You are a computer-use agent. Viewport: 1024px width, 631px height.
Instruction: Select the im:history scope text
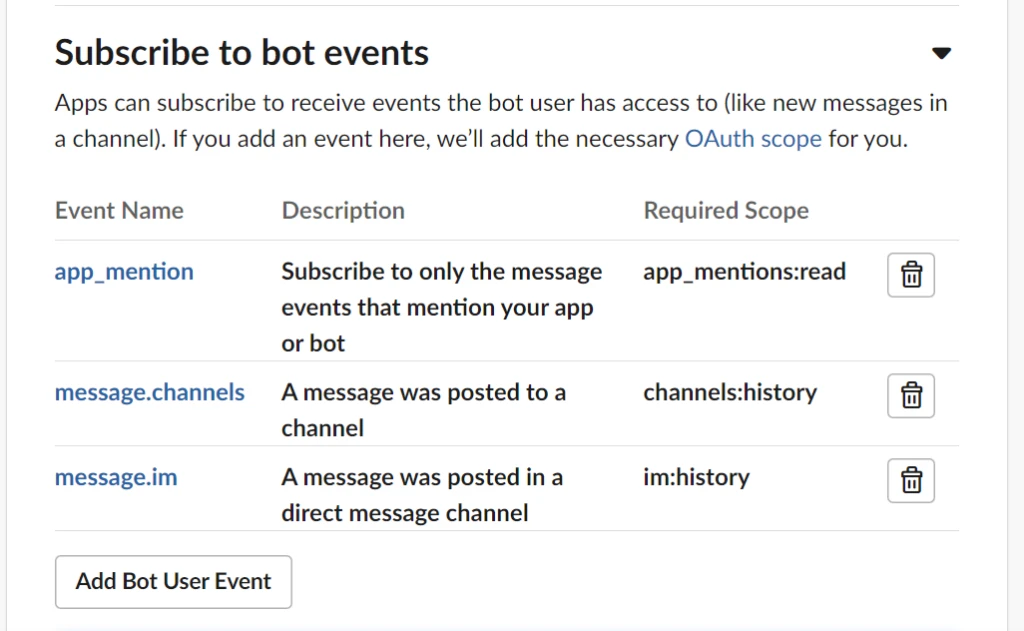point(696,477)
